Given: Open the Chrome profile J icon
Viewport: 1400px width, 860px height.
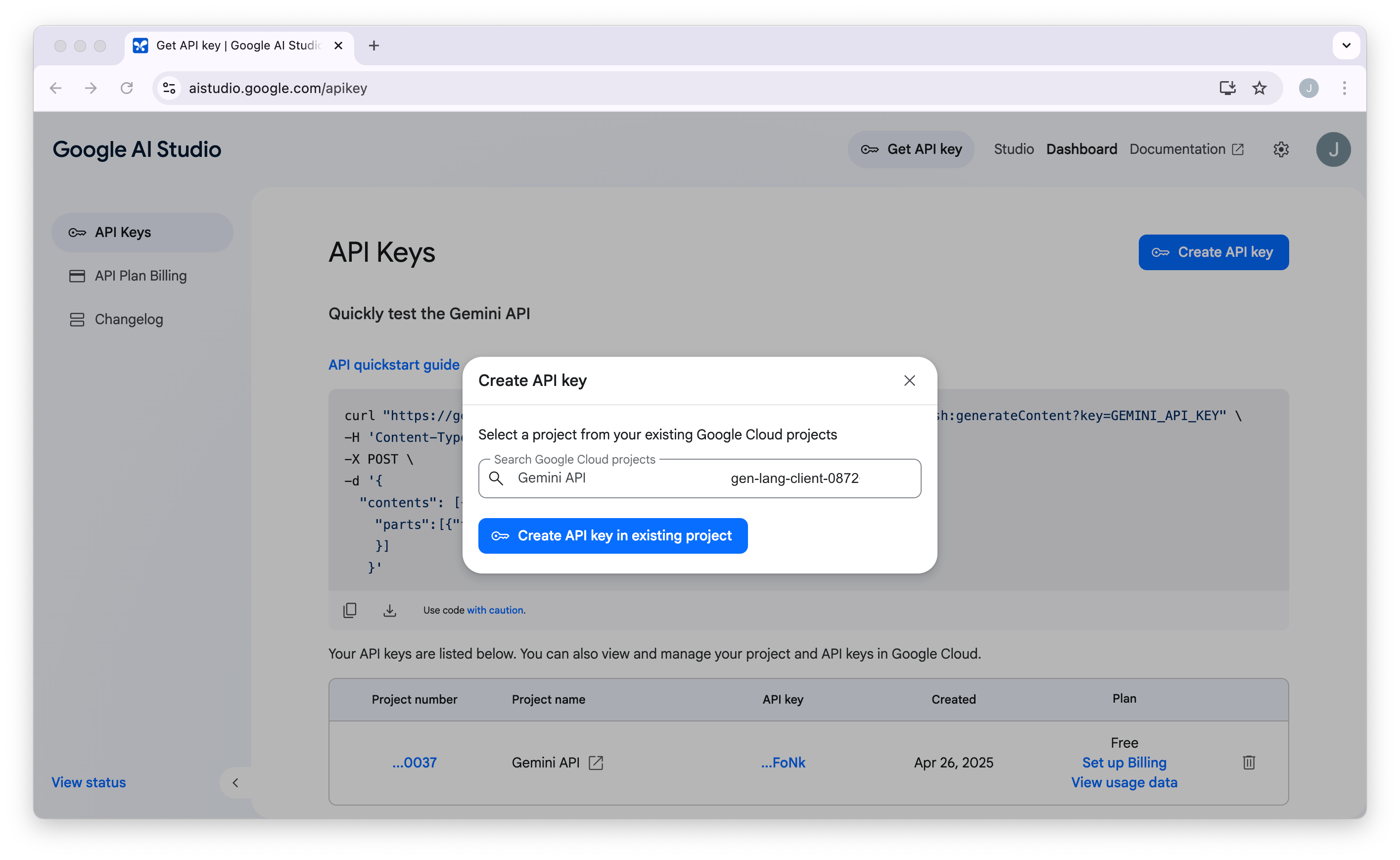Looking at the screenshot, I should point(1308,88).
